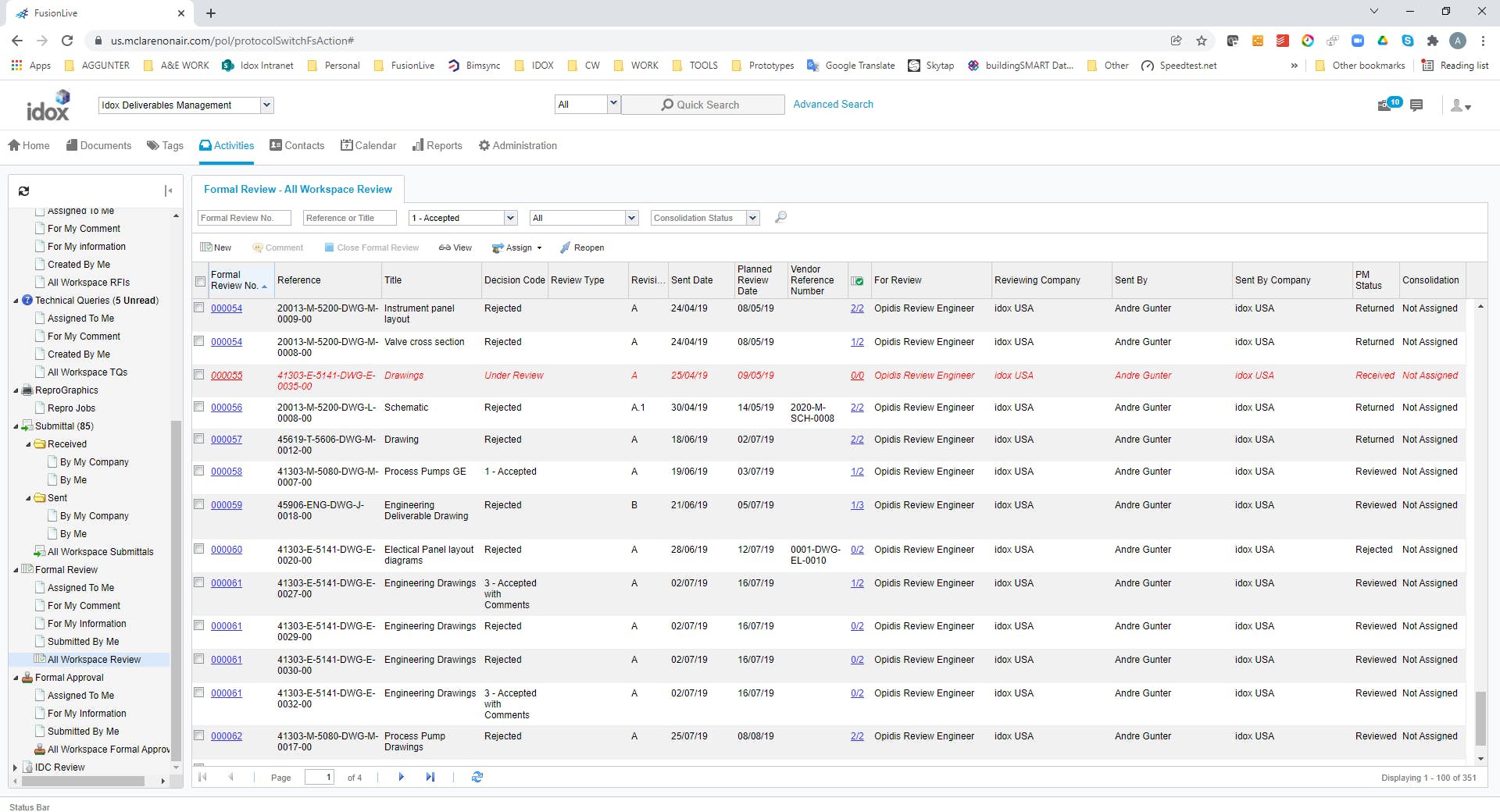Viewport: 1500px width, 812px height.
Task: Select the checkbox for review 000060
Action: tap(199, 549)
